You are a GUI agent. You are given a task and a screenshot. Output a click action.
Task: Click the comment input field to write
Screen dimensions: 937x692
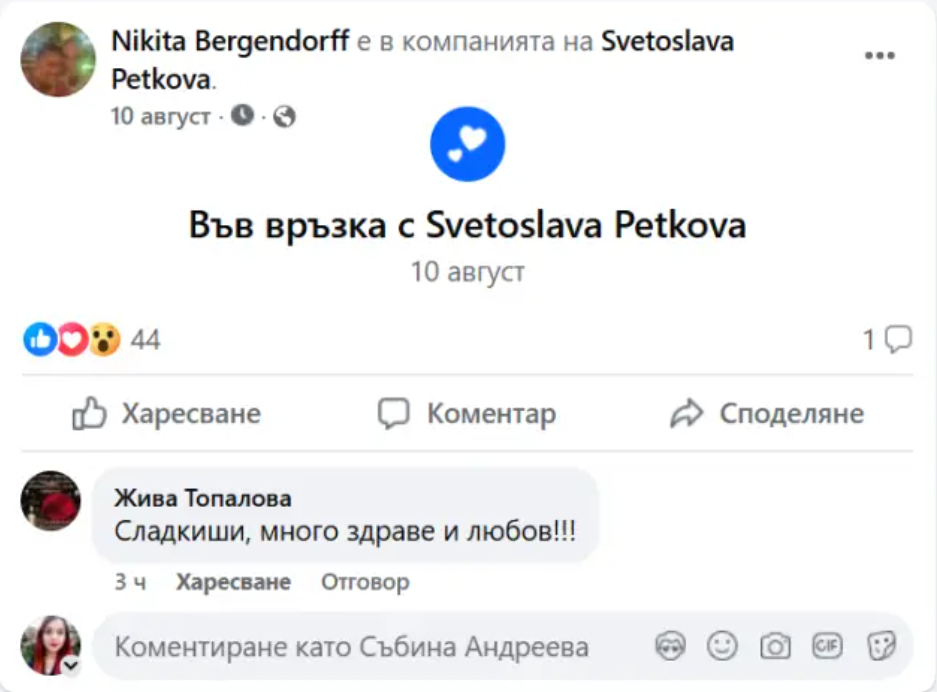tap(350, 648)
